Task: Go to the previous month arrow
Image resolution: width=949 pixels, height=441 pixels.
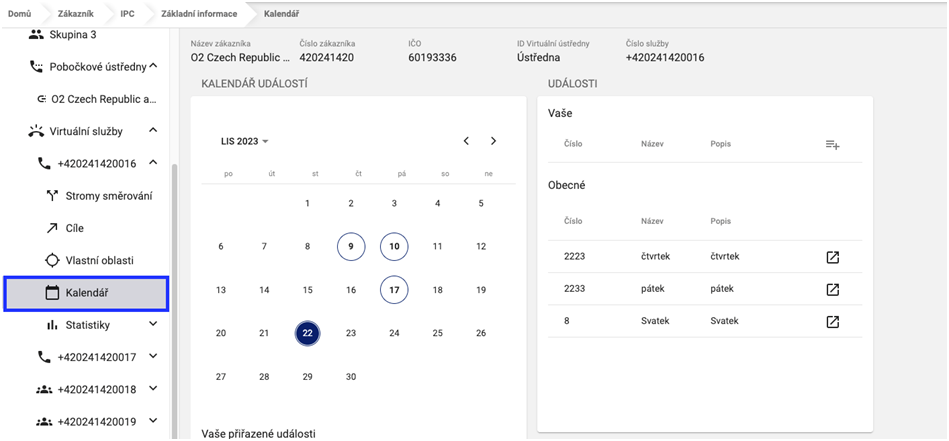Action: coord(466,141)
